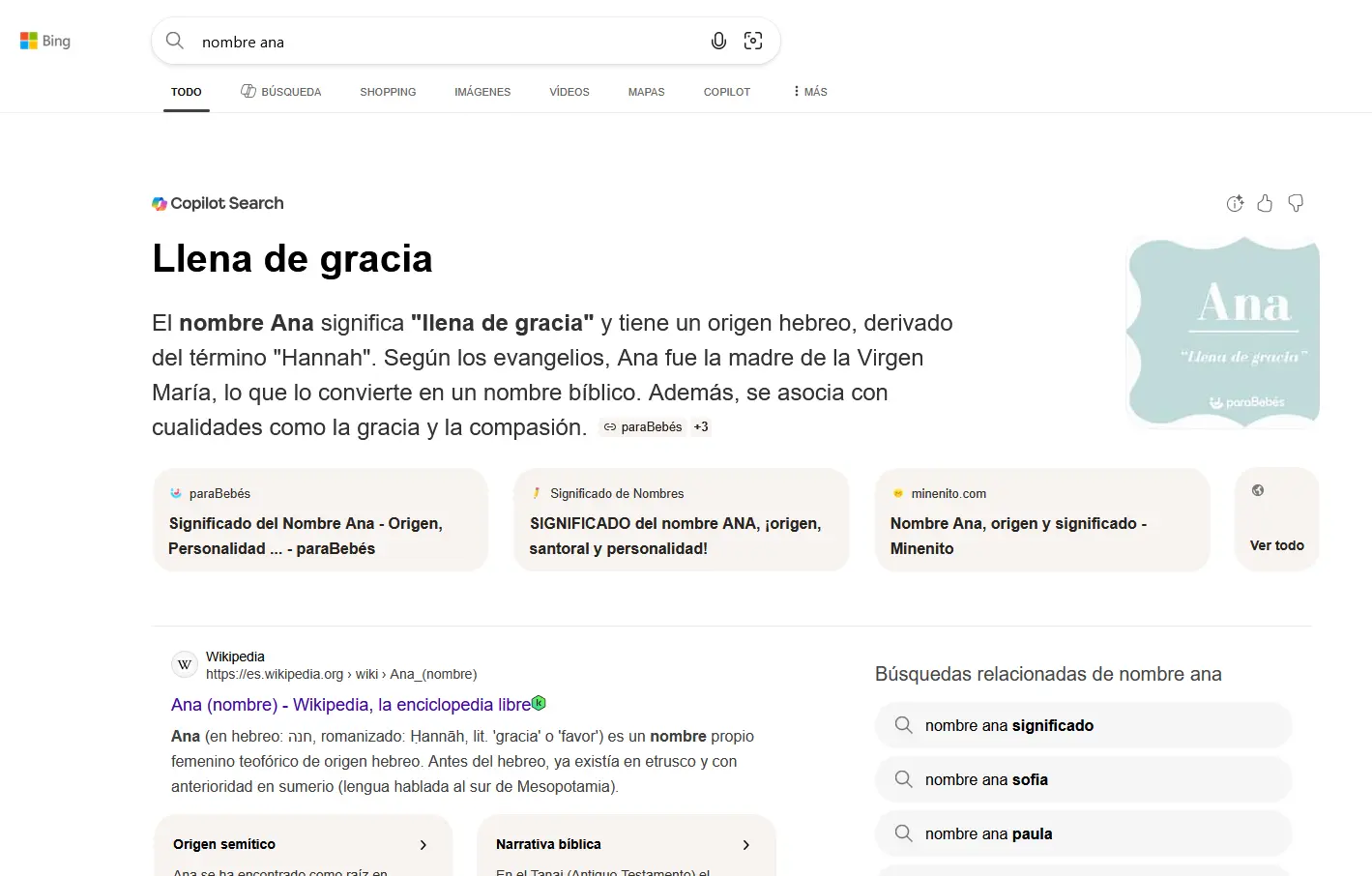Click the copy icon above the Copilot answer
1372x876 pixels.
tap(1235, 203)
